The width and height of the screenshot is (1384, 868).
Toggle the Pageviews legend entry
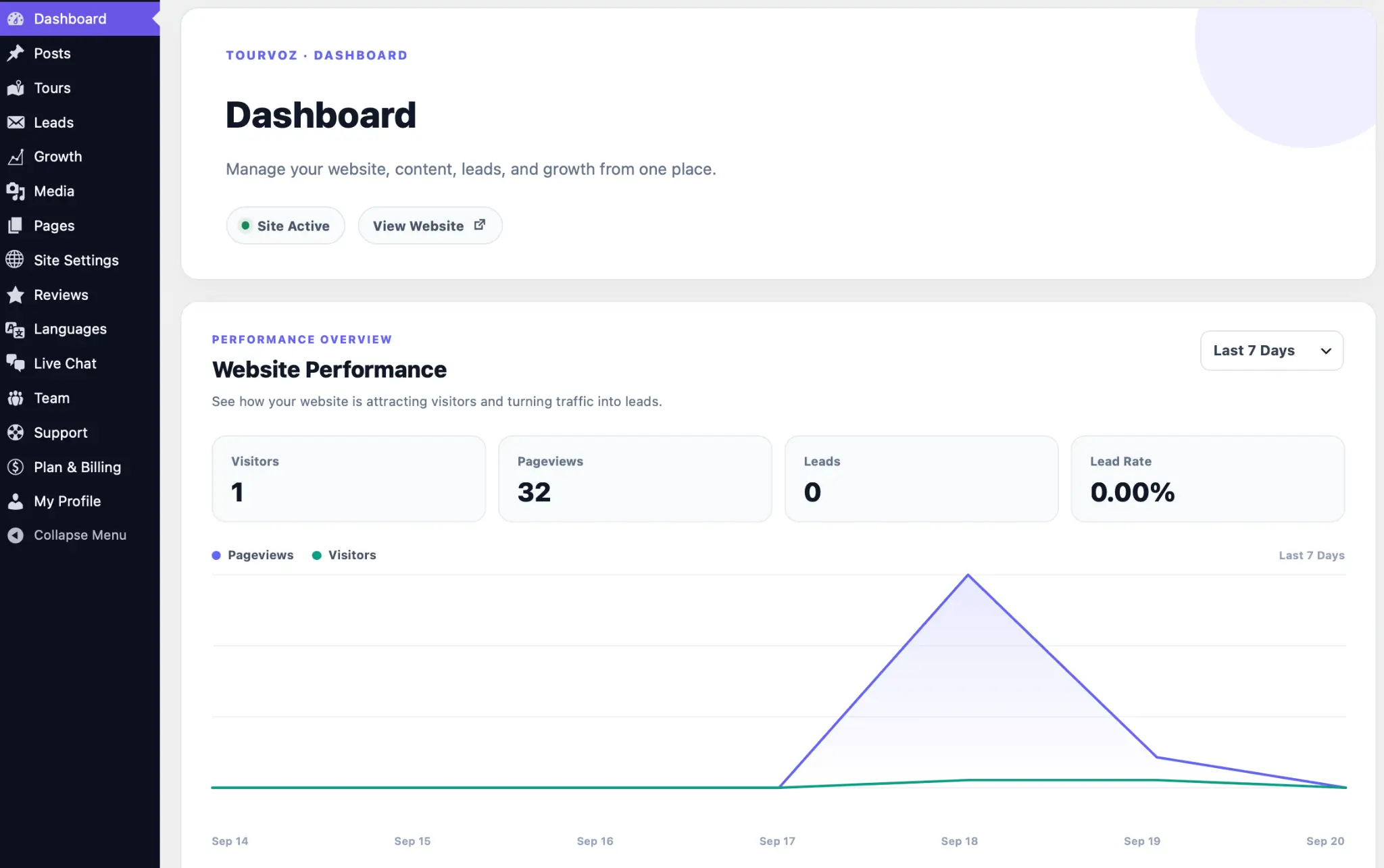pos(253,555)
